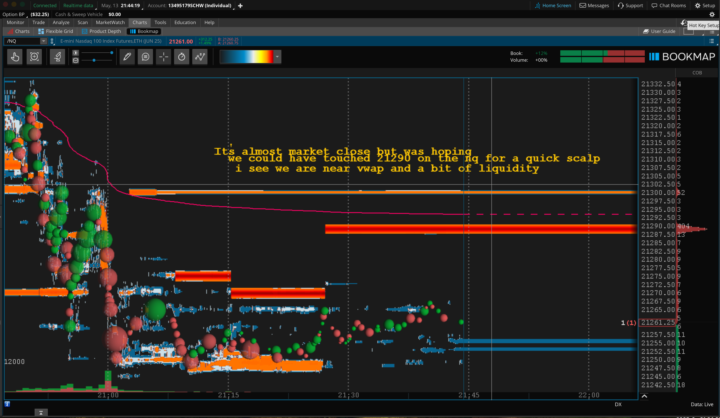
Task: Add a text note annotation
Action: 146,57
